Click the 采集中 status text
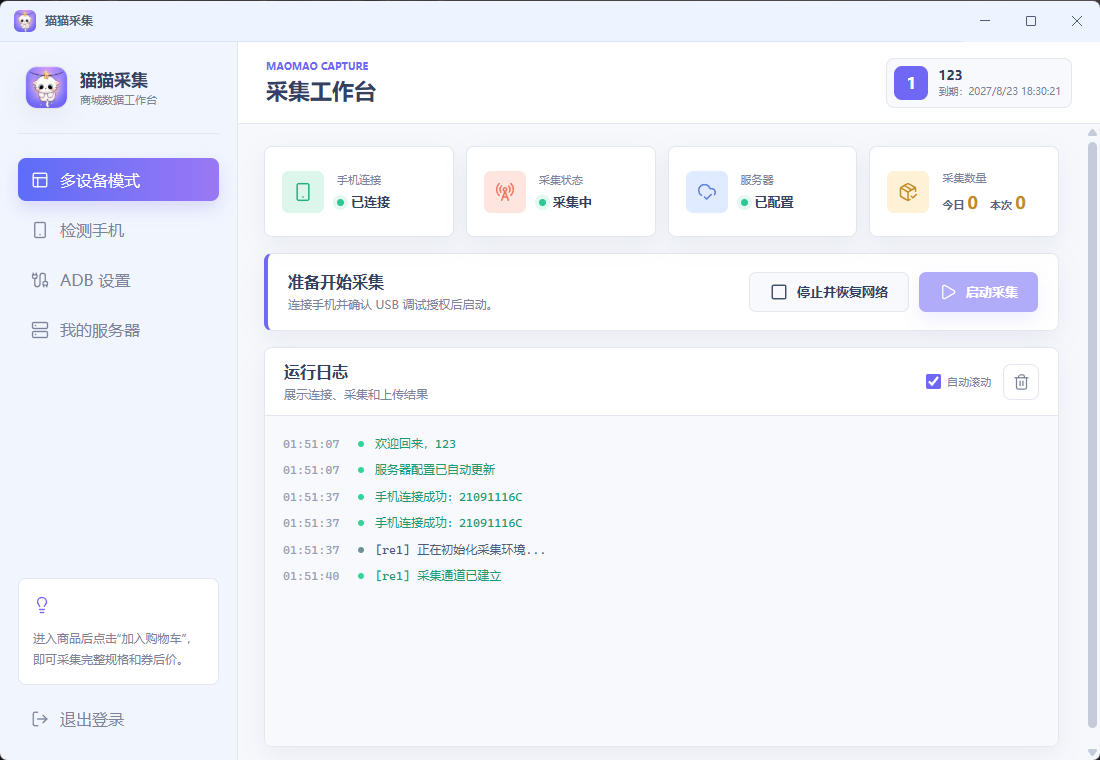The height and width of the screenshot is (760, 1100). (x=572, y=202)
